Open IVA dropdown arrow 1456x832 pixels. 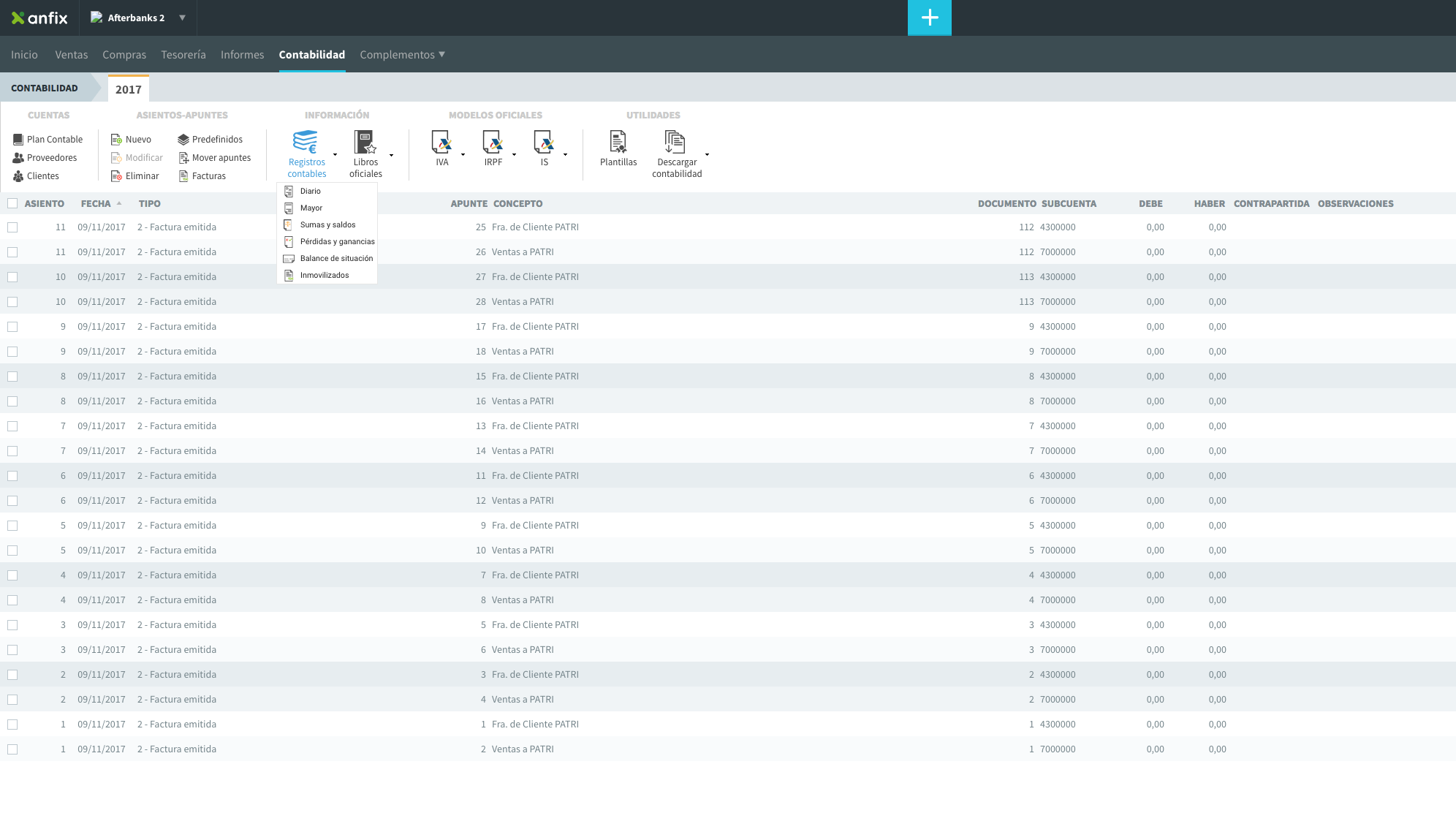[463, 155]
